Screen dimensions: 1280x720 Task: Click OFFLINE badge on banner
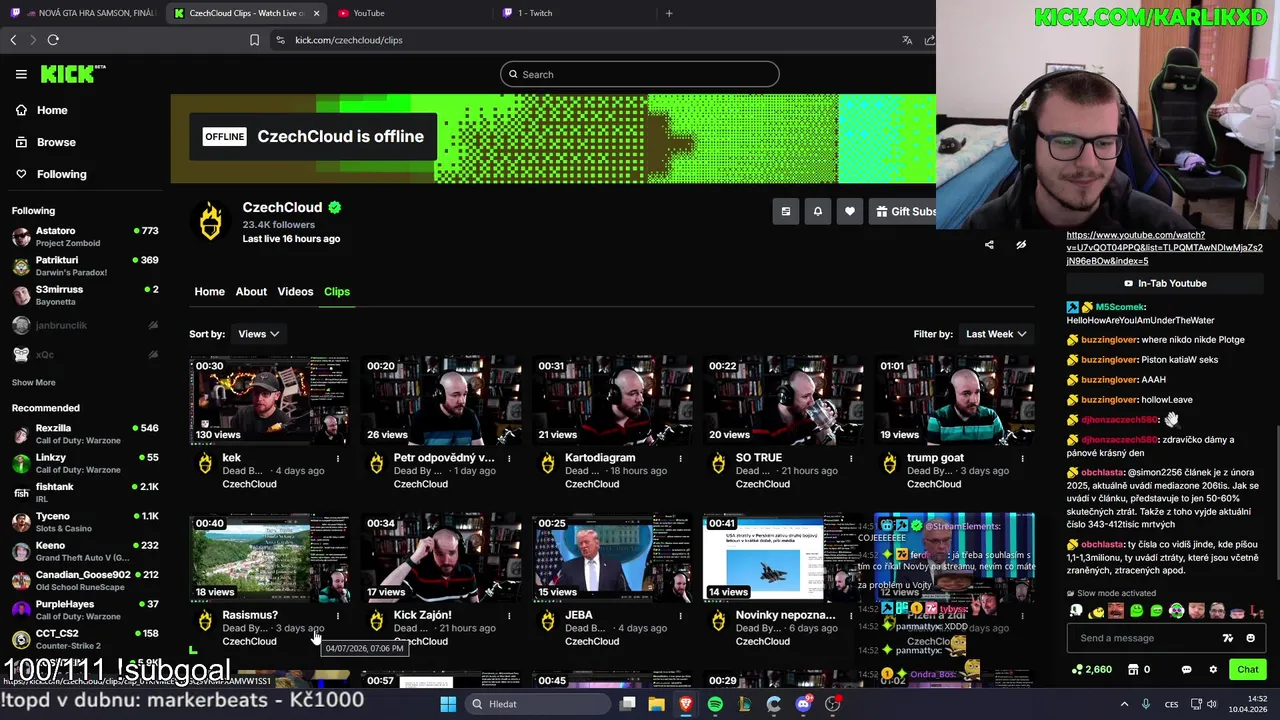[224, 137]
